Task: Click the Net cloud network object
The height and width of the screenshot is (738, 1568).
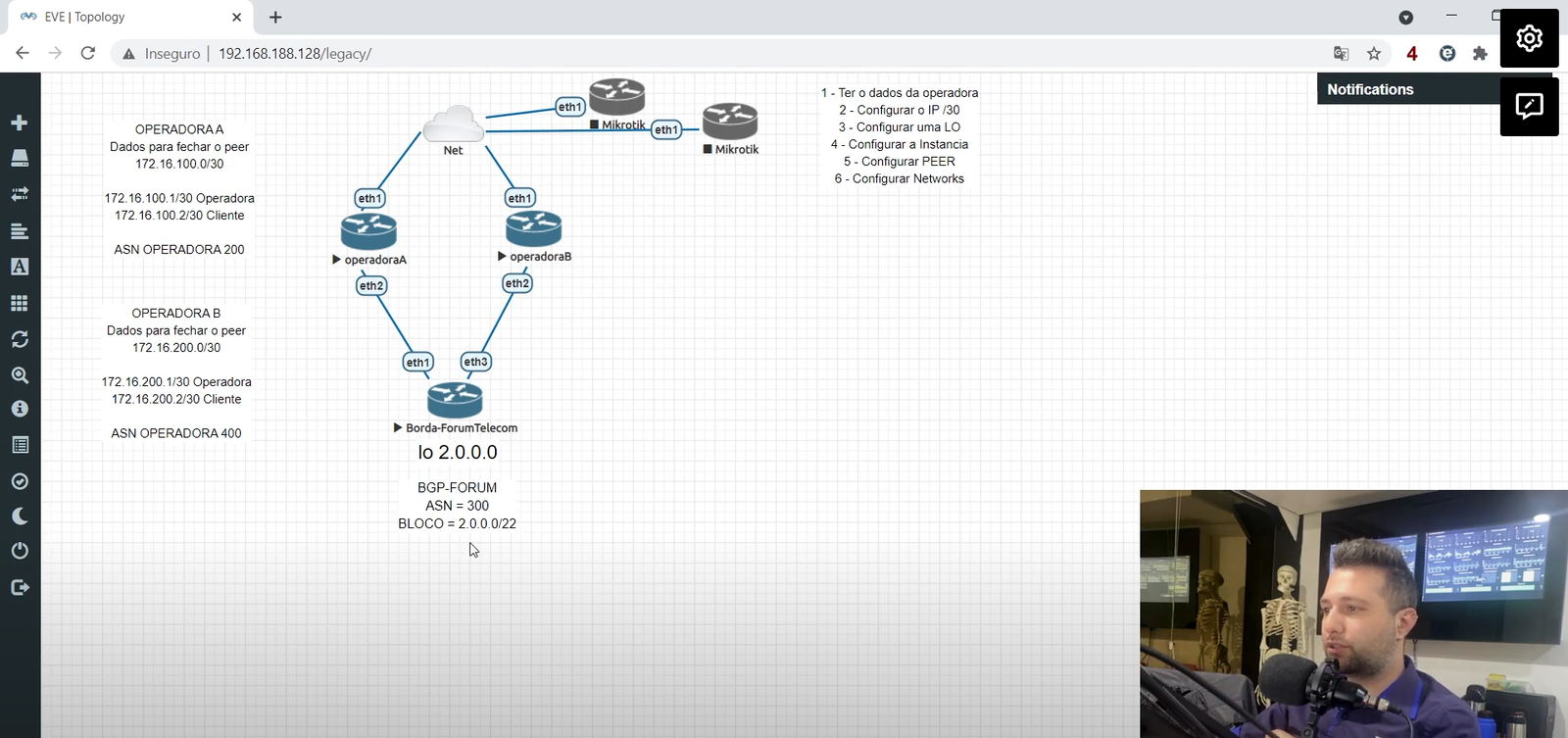Action: coord(453,124)
